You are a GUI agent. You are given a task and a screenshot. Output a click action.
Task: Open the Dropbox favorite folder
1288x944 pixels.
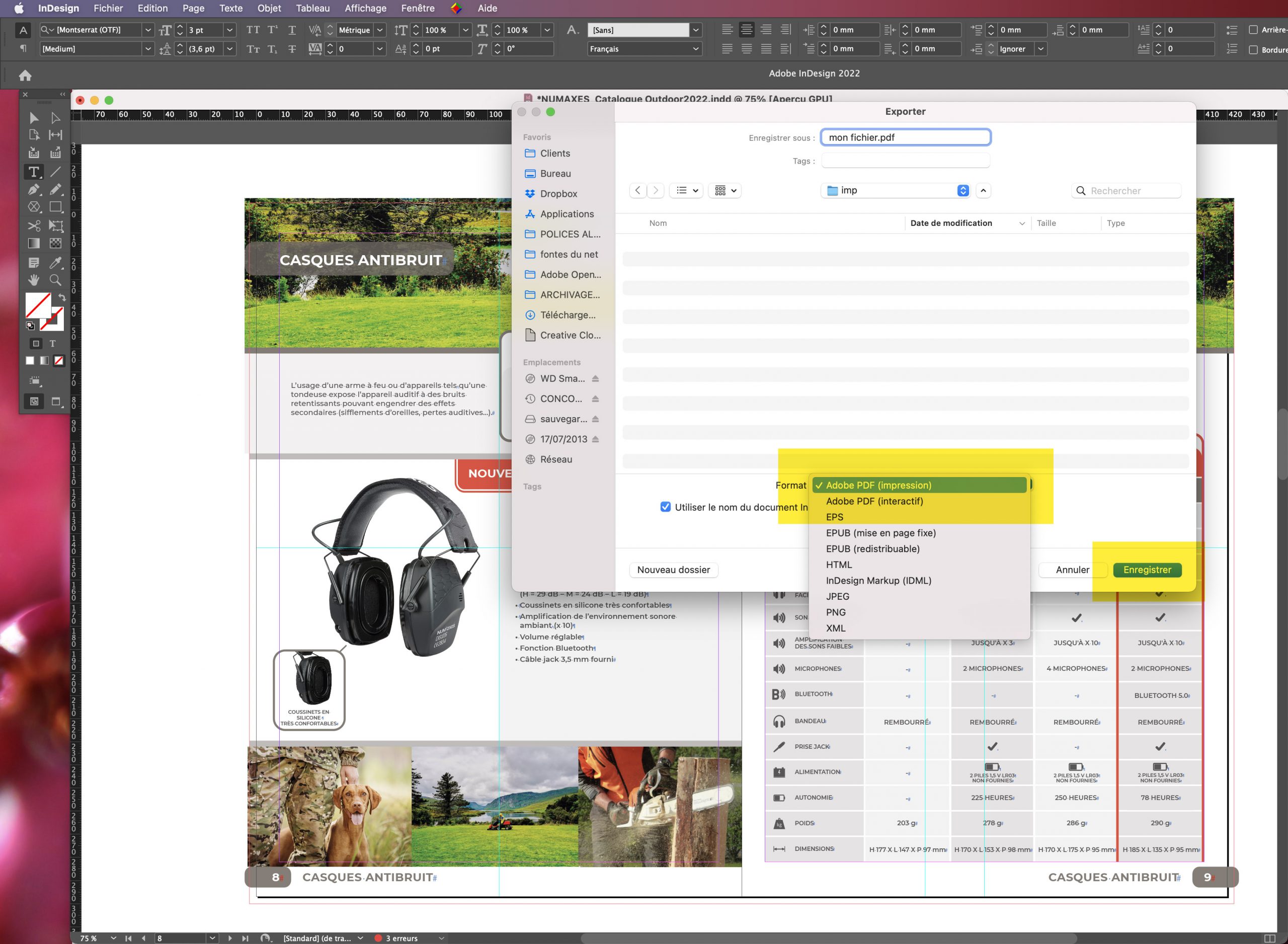tap(558, 193)
